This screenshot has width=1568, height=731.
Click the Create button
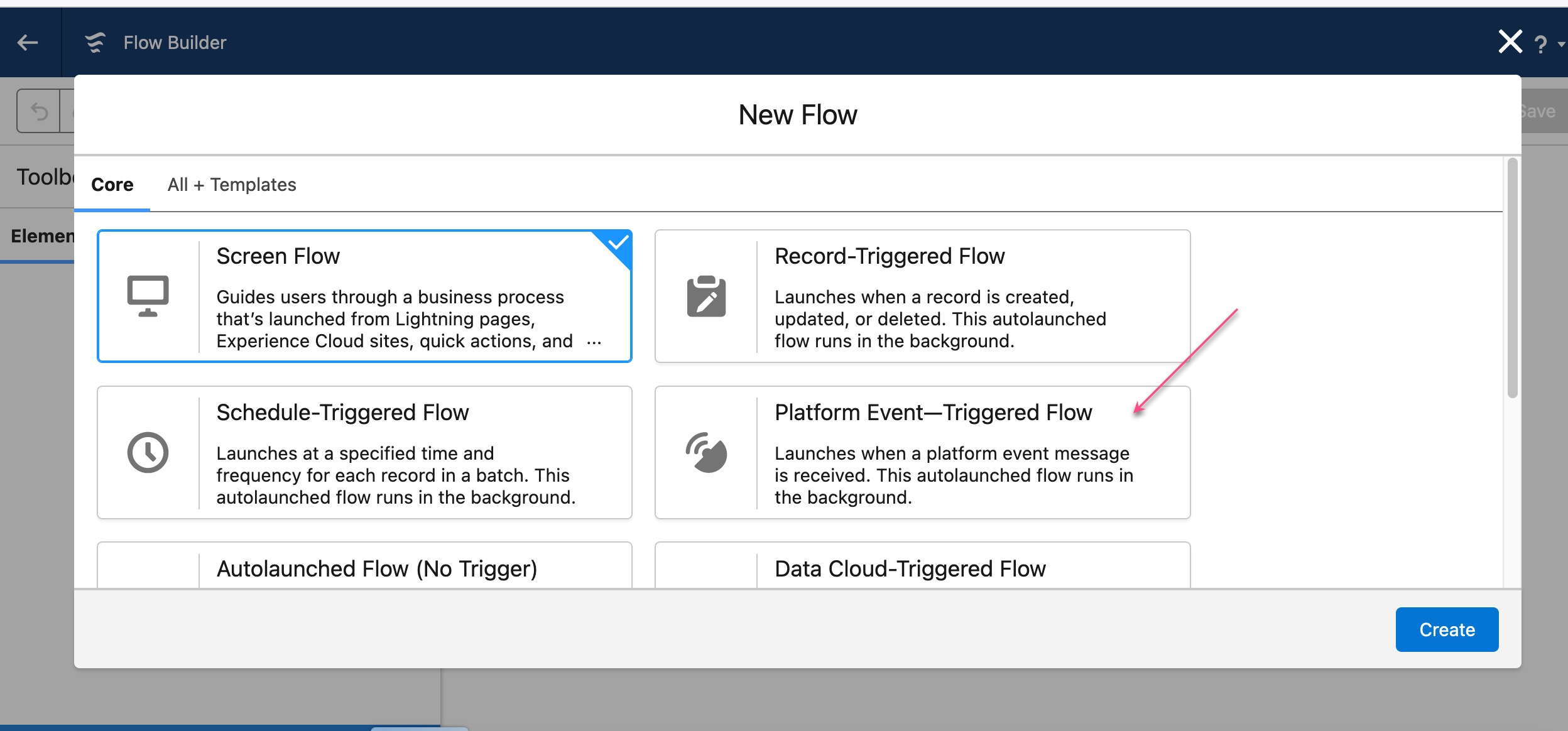[1447, 629]
